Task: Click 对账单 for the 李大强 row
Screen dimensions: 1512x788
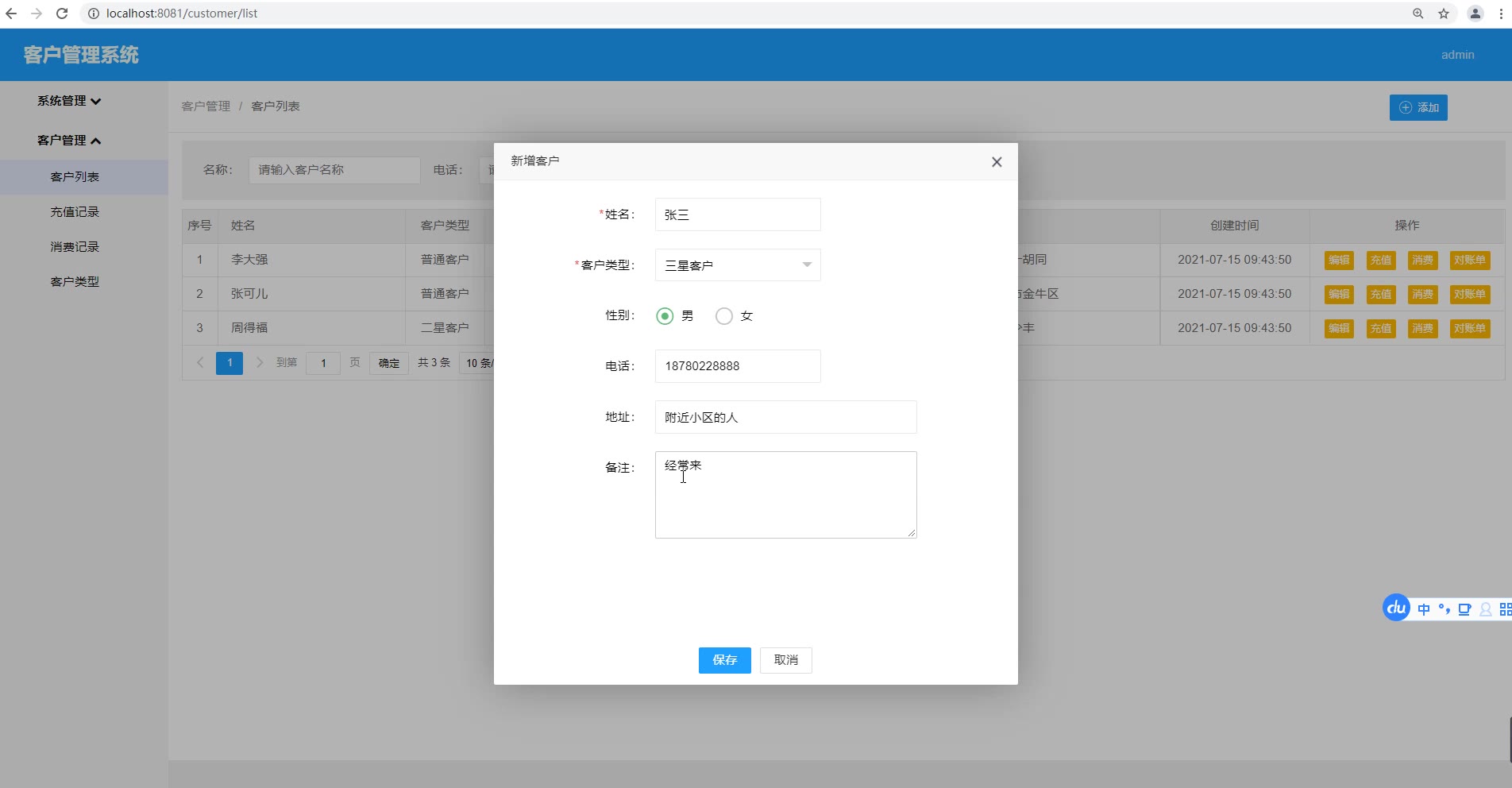Action: pos(1470,261)
